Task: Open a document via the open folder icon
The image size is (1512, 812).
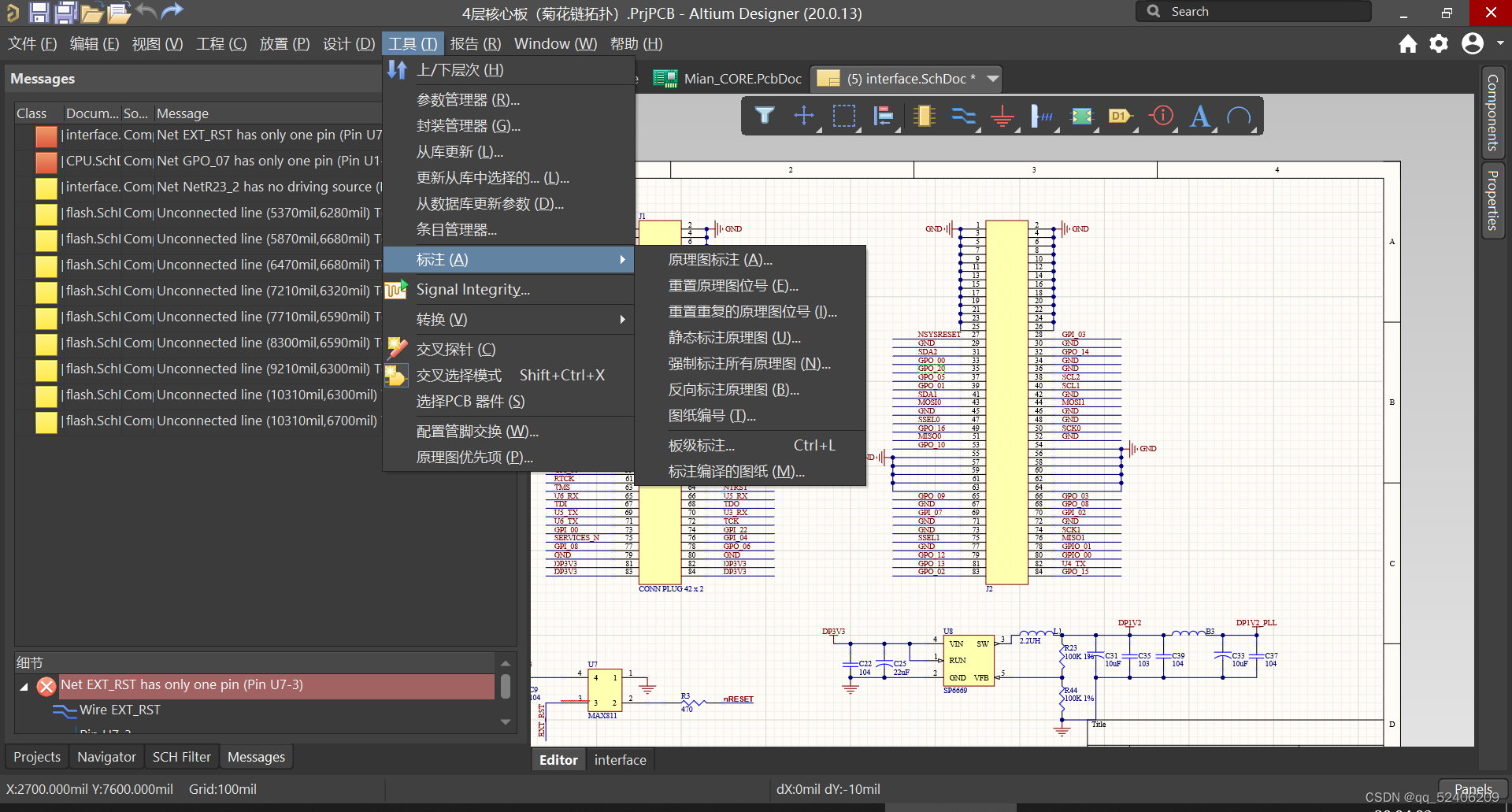Action: [x=92, y=12]
